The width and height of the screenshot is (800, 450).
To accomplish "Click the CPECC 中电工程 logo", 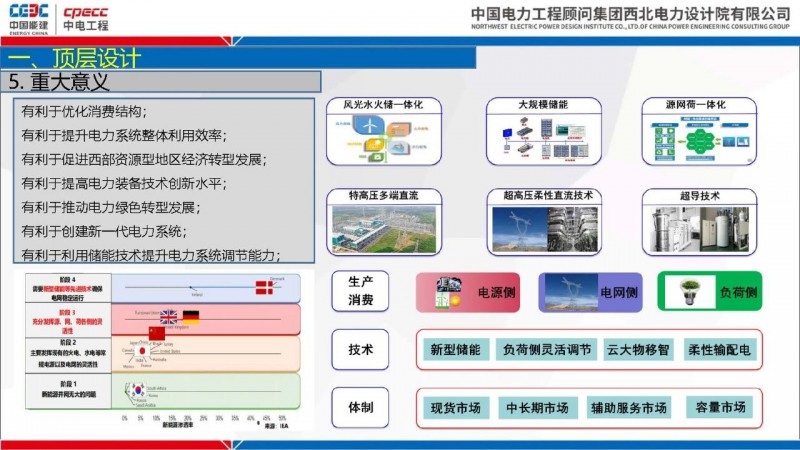I will click(x=85, y=17).
